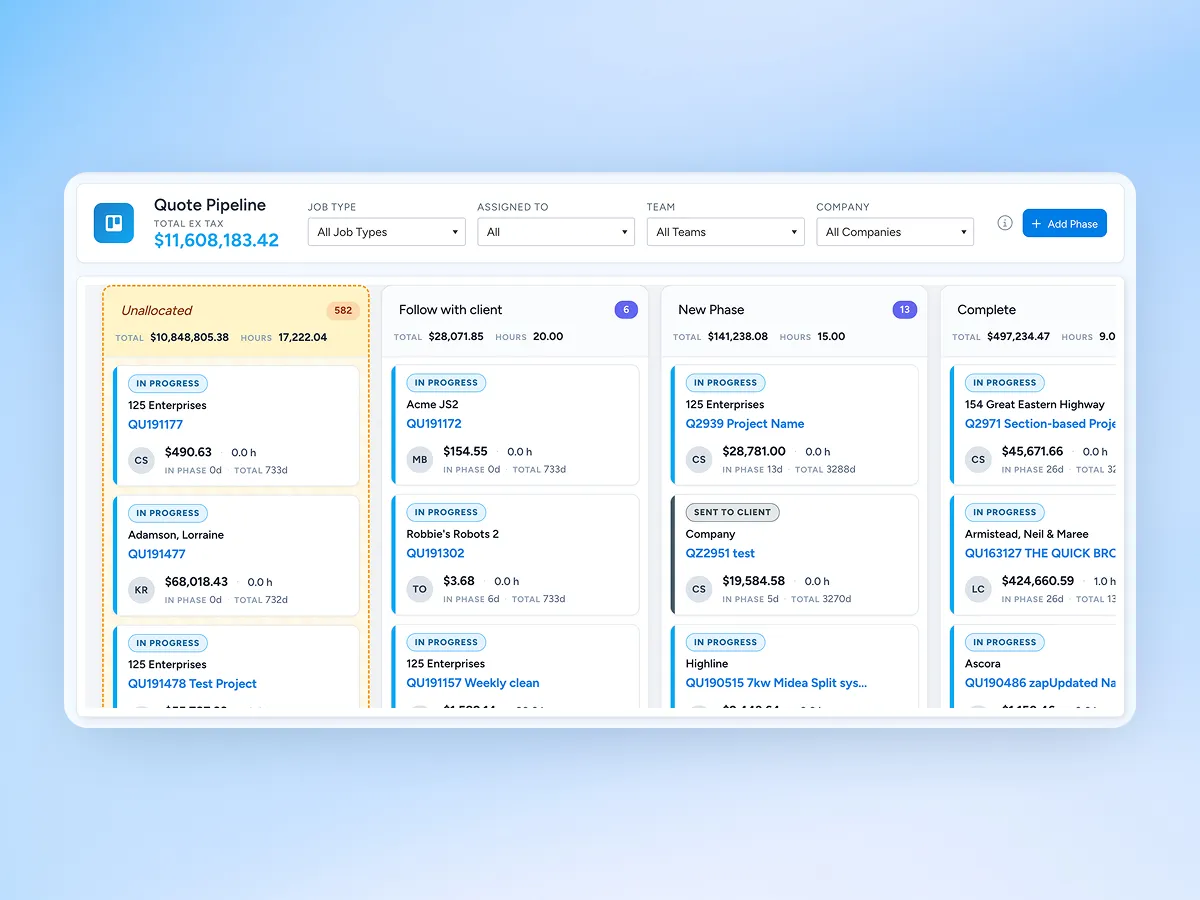Click the $154.55 amount
The height and width of the screenshot is (900, 1200).
466,451
